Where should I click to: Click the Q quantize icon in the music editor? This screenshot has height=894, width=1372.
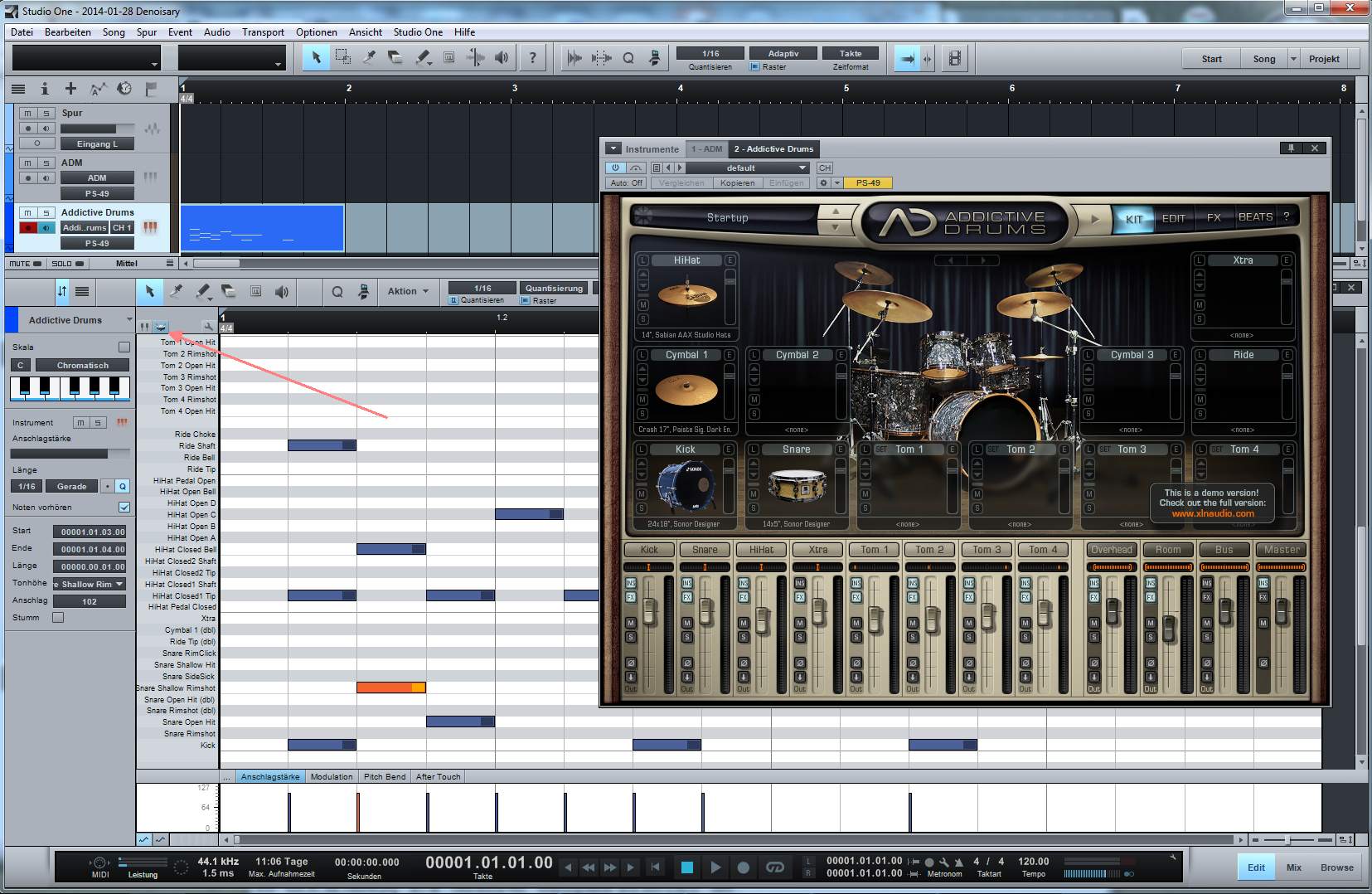tap(337, 291)
